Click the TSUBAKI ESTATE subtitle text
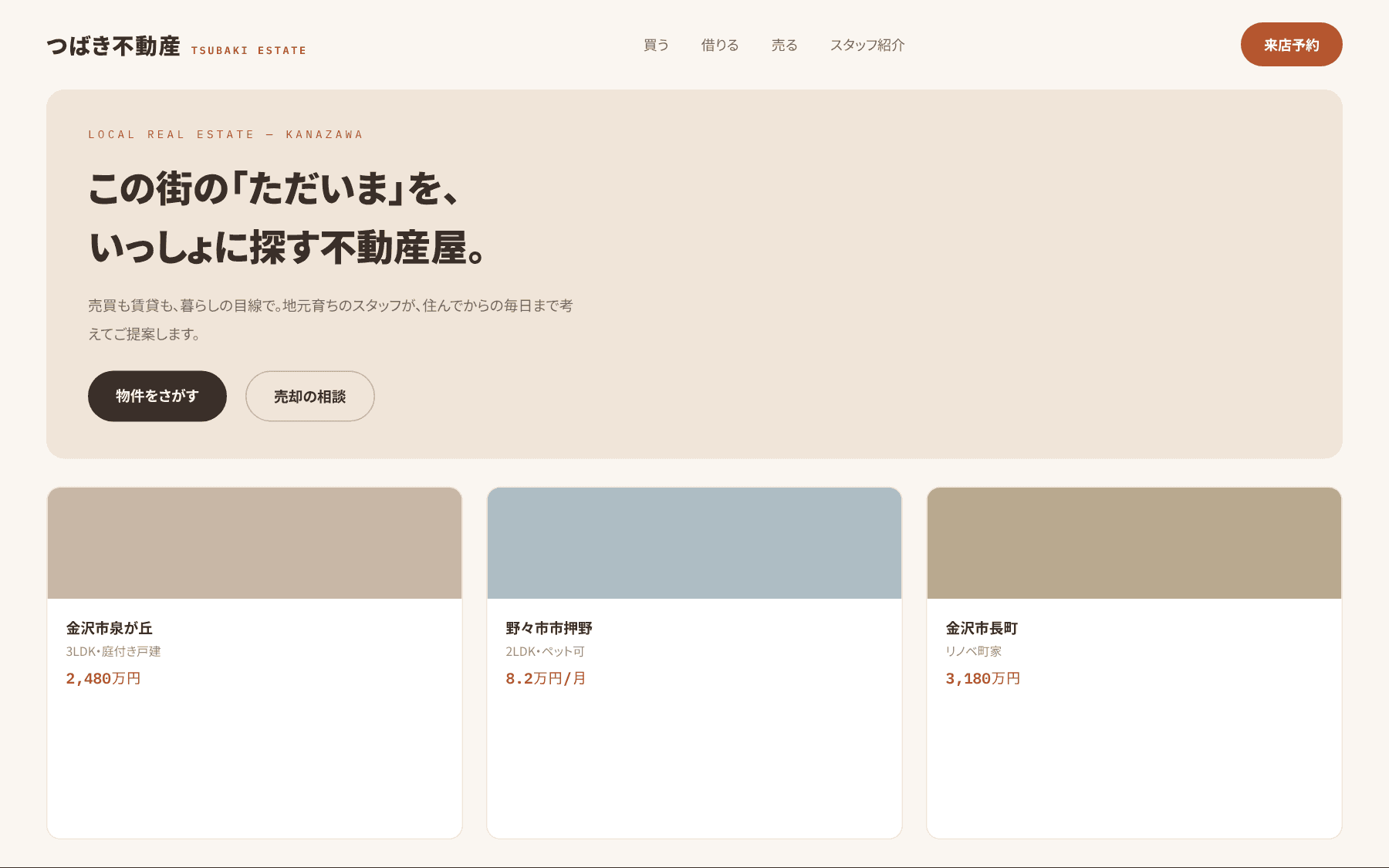This screenshot has height=868, width=1389. (248, 50)
